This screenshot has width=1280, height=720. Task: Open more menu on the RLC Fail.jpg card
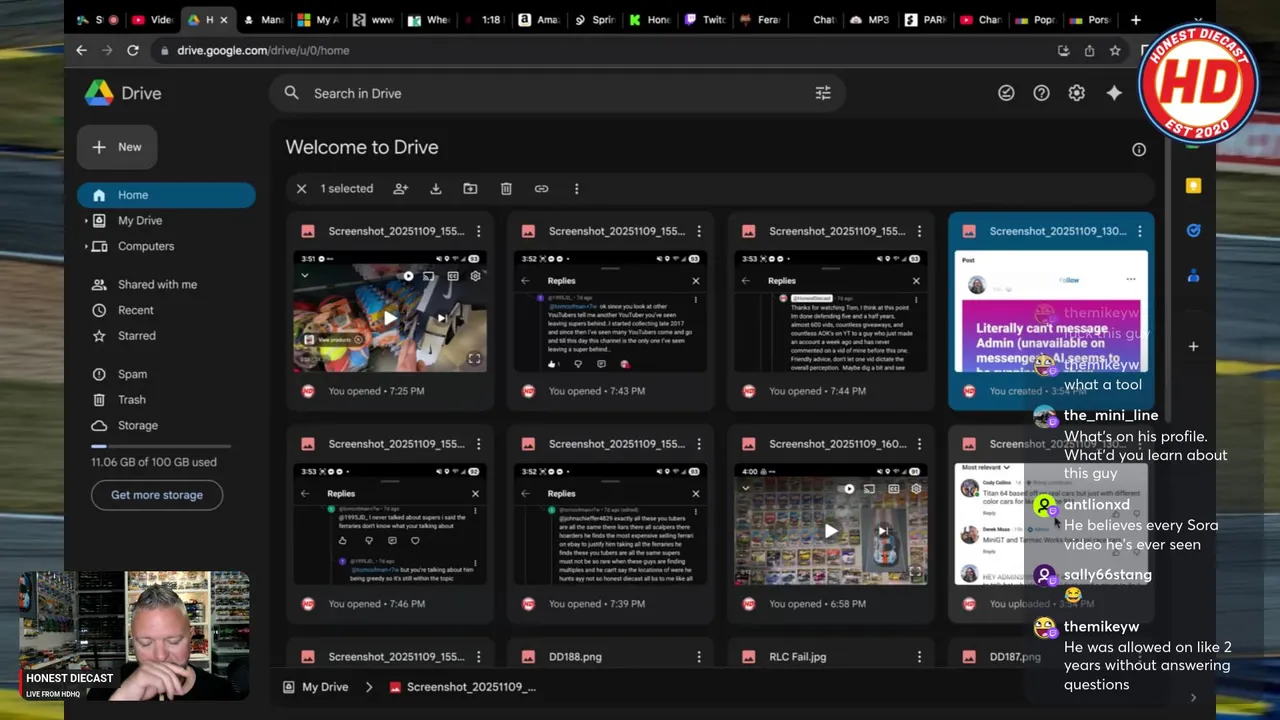tap(919, 657)
